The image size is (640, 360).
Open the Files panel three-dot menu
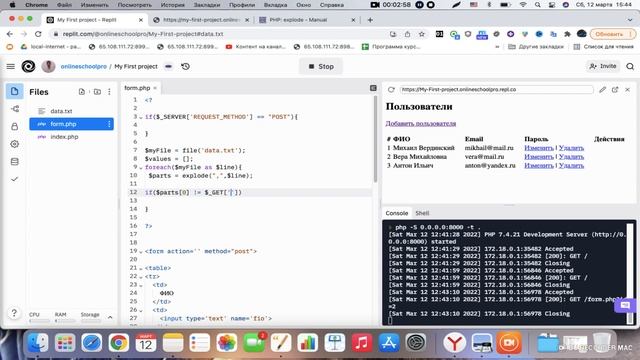109,92
